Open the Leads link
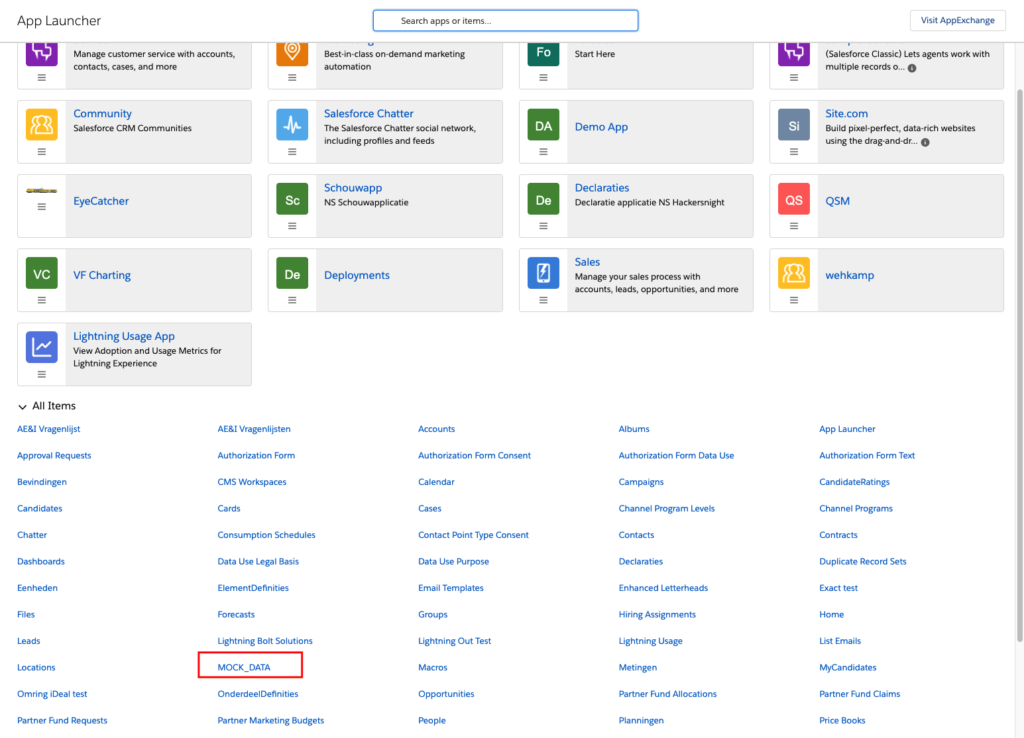 point(29,641)
